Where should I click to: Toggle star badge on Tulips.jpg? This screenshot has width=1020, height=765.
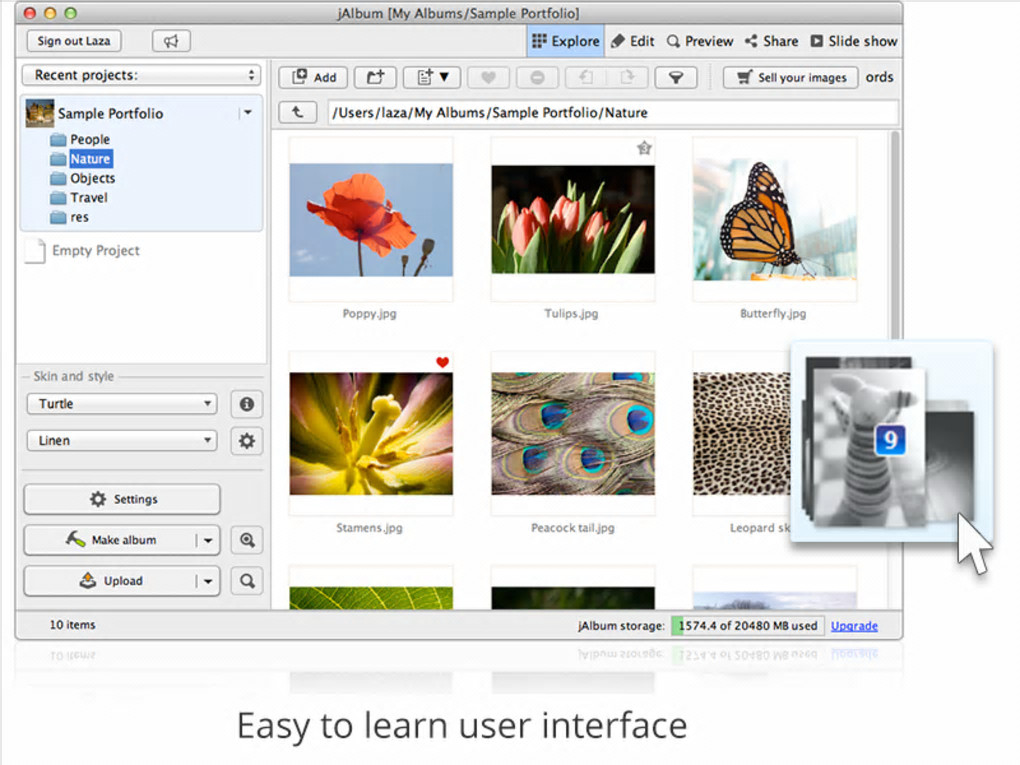[x=644, y=148]
